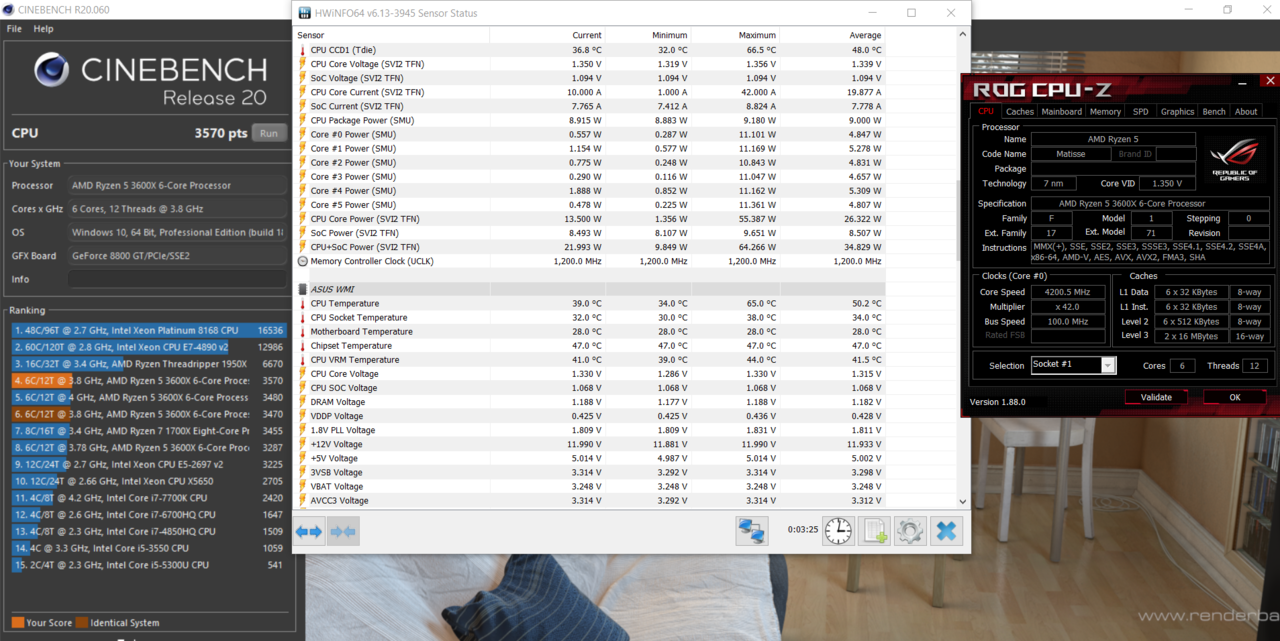Select ranking entry Intel Core i7-7700K

click(x=149, y=498)
